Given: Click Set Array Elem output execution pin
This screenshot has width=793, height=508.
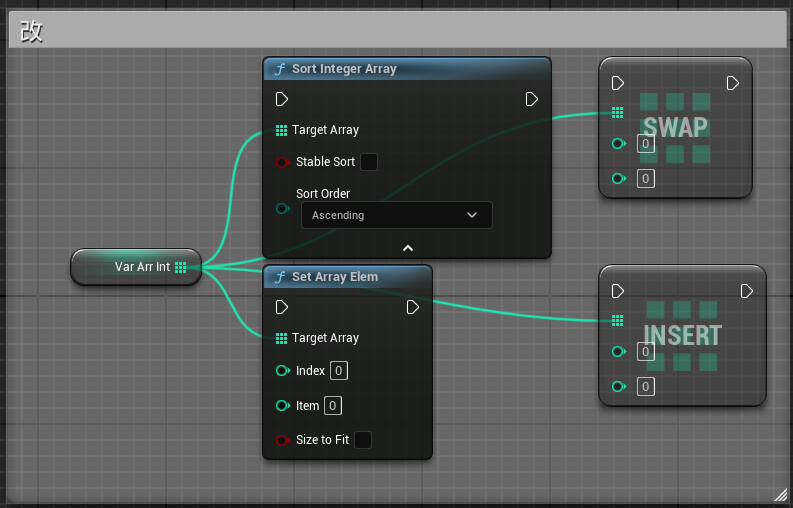Looking at the screenshot, I should 413,307.
